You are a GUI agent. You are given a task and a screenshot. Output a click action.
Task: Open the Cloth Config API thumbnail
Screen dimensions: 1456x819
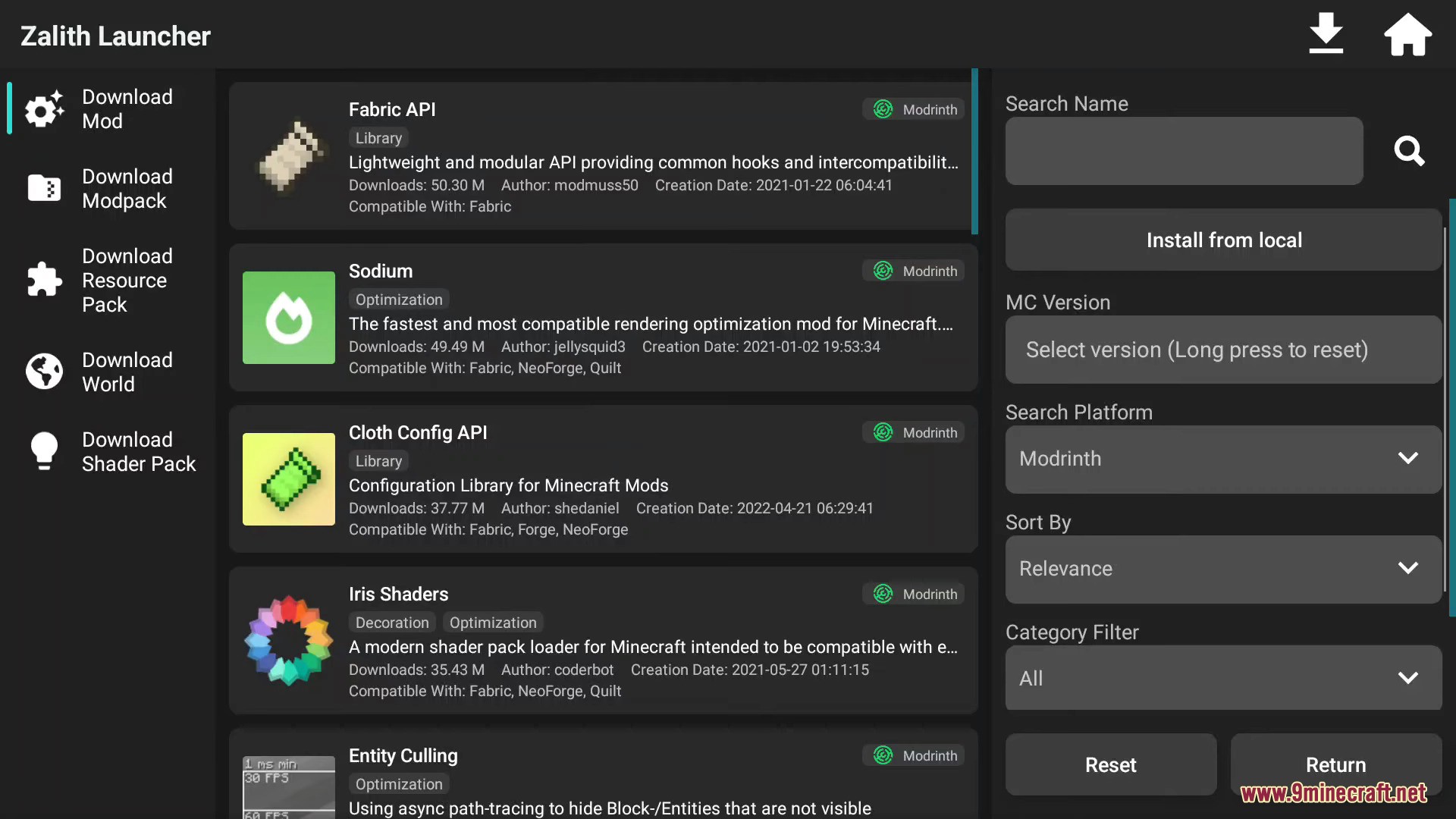(289, 479)
